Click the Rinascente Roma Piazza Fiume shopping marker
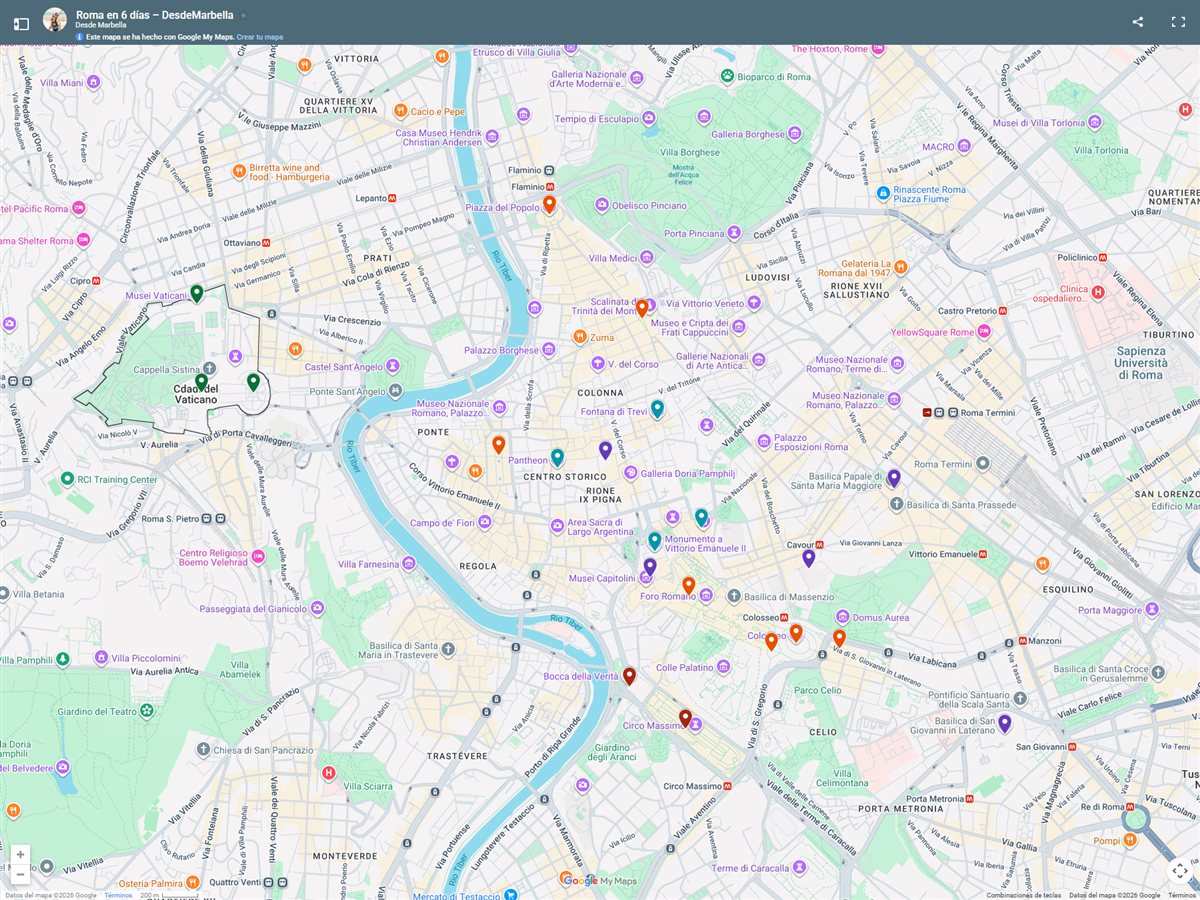The width and height of the screenshot is (1200, 900). pos(883,194)
